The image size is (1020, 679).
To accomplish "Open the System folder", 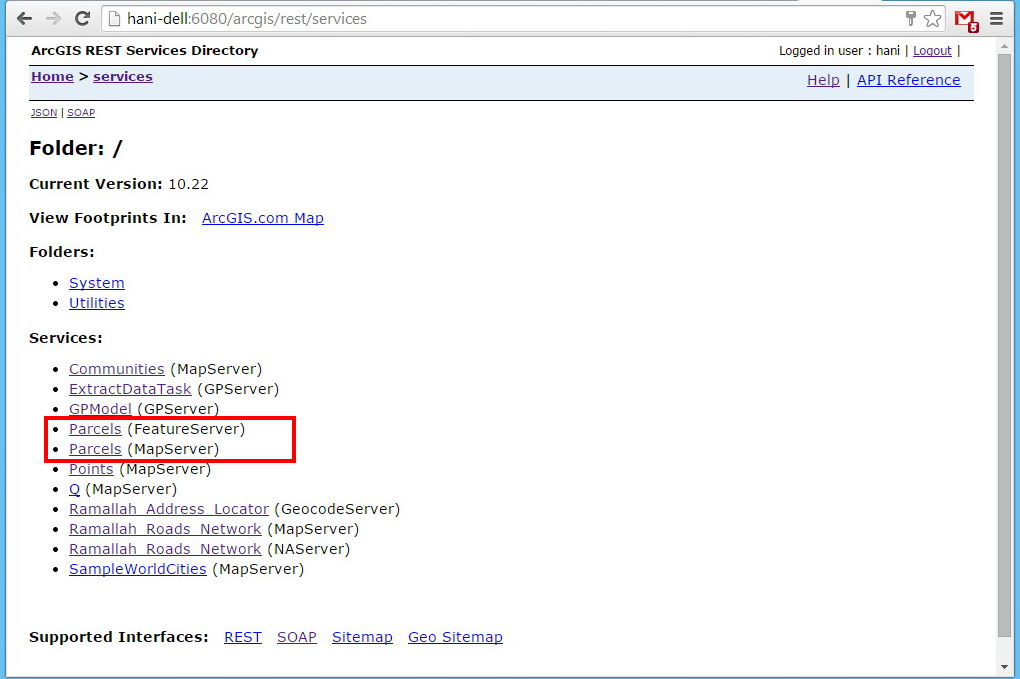I will (96, 283).
